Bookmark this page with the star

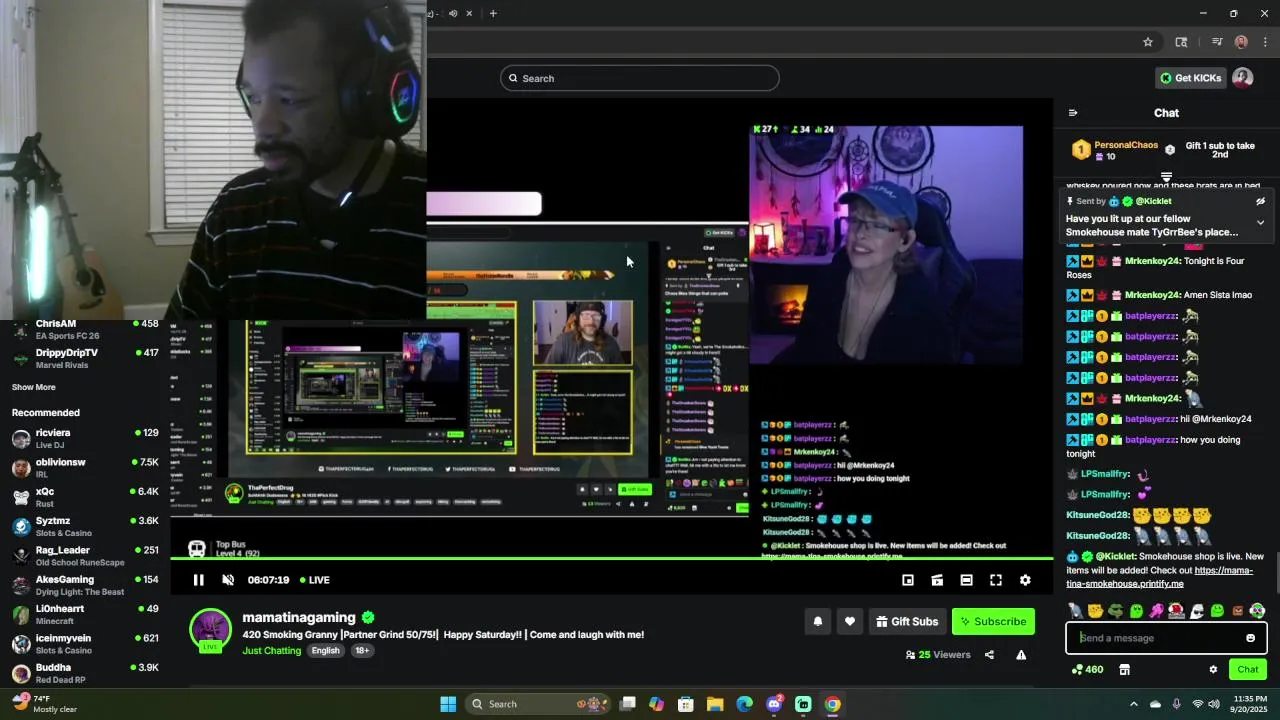point(1148,42)
